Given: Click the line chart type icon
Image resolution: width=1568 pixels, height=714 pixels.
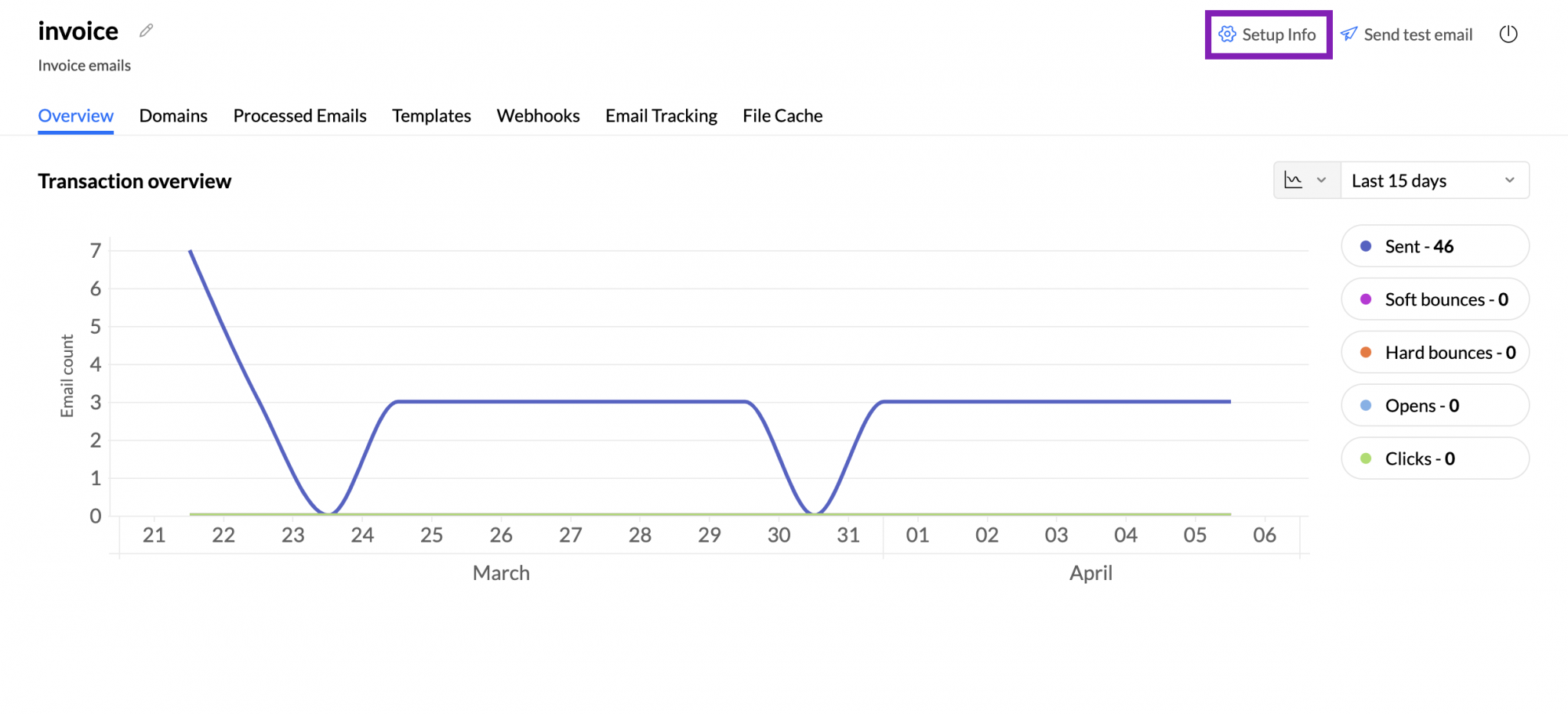Looking at the screenshot, I should (x=1294, y=180).
